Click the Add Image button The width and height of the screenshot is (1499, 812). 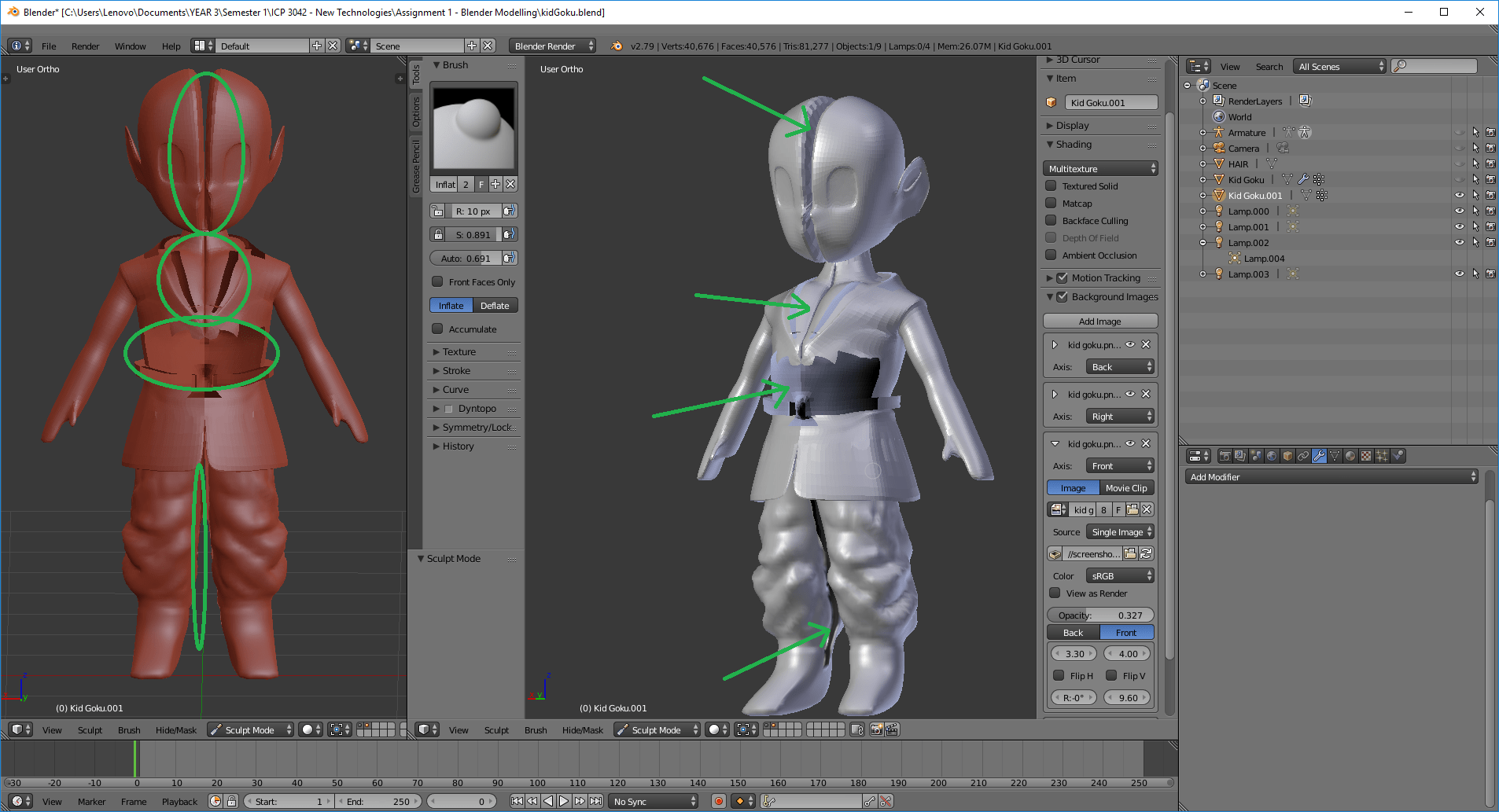[1099, 321]
